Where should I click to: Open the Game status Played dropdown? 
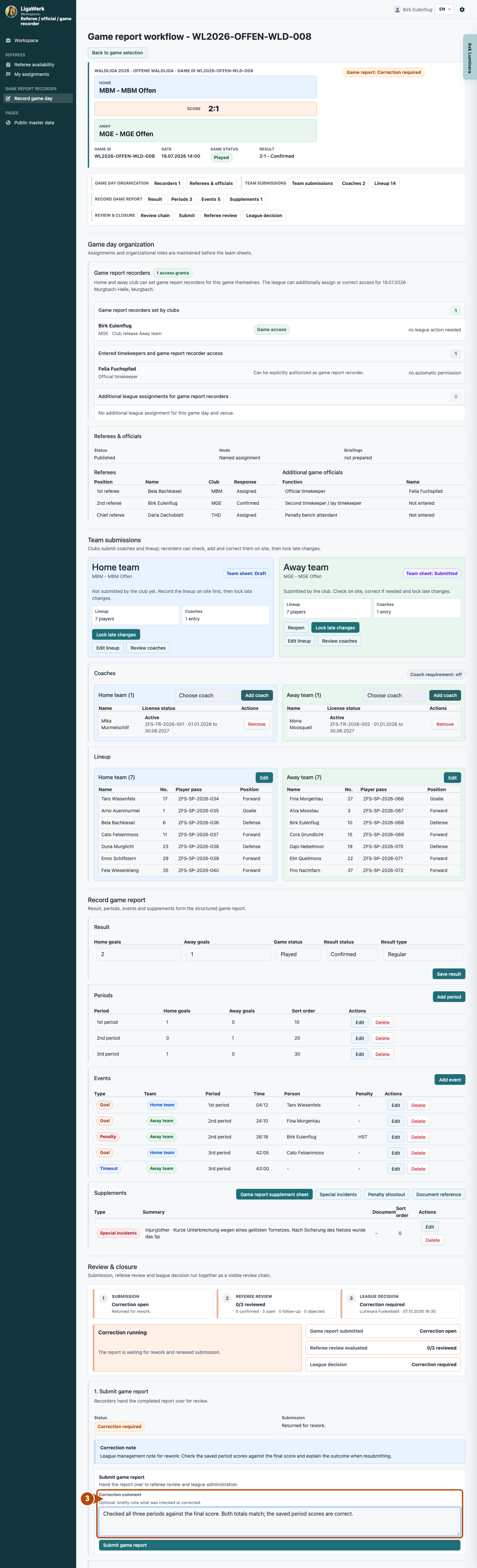coord(298,954)
